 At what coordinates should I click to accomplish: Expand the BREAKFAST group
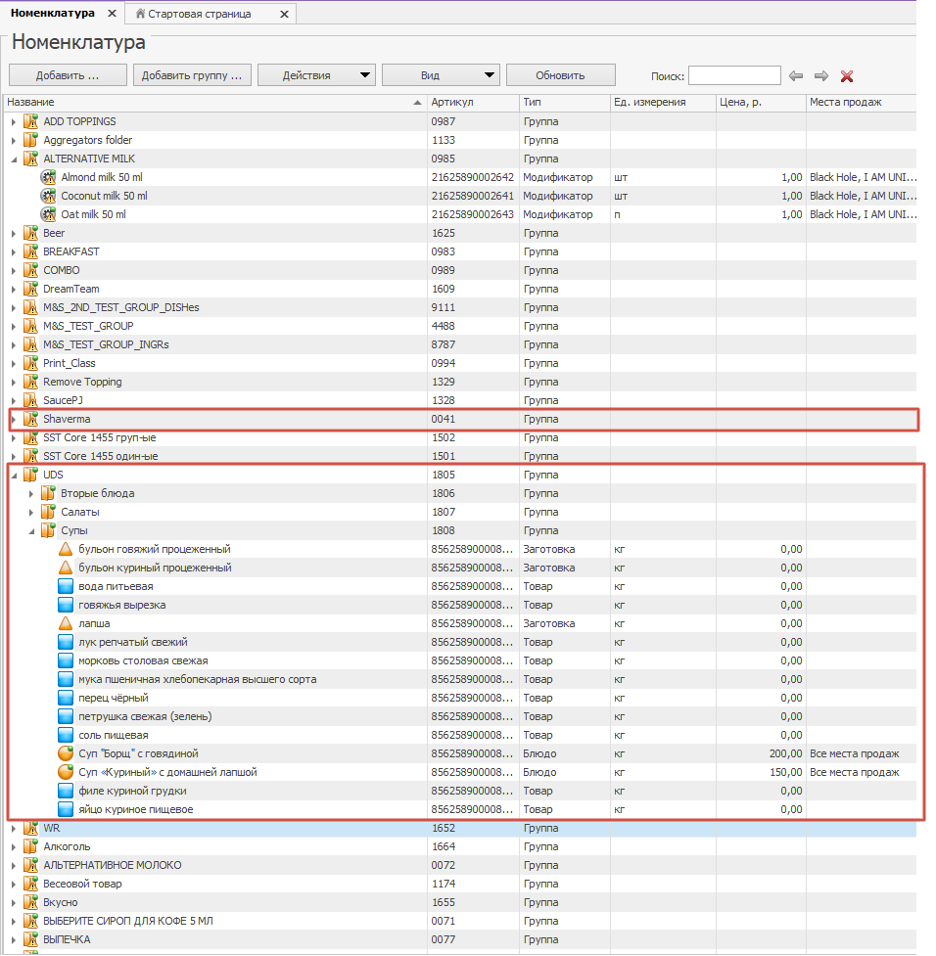(x=14, y=252)
